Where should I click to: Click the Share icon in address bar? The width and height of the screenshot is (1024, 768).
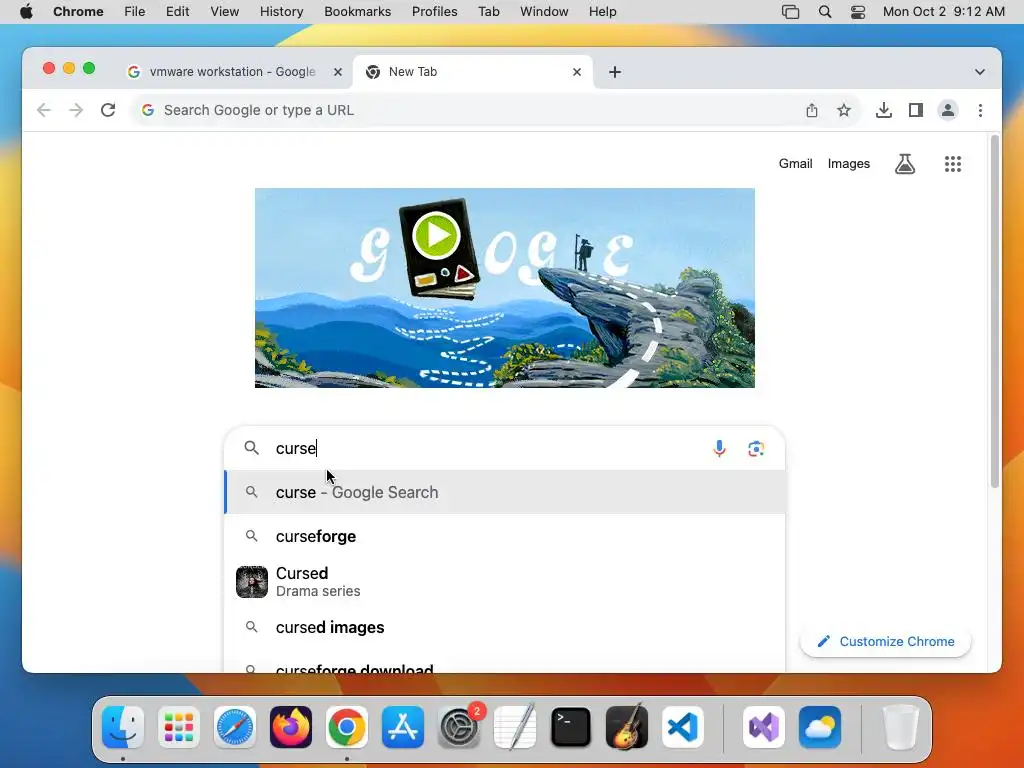point(812,110)
